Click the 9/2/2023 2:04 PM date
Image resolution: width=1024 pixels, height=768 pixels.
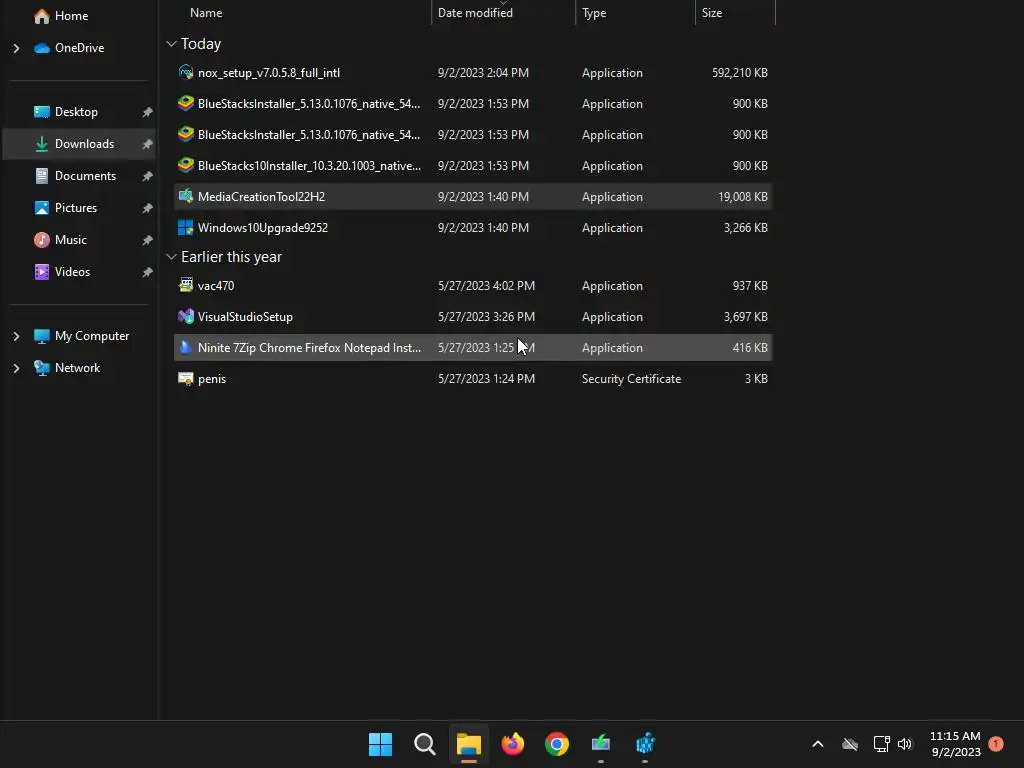[x=483, y=72]
